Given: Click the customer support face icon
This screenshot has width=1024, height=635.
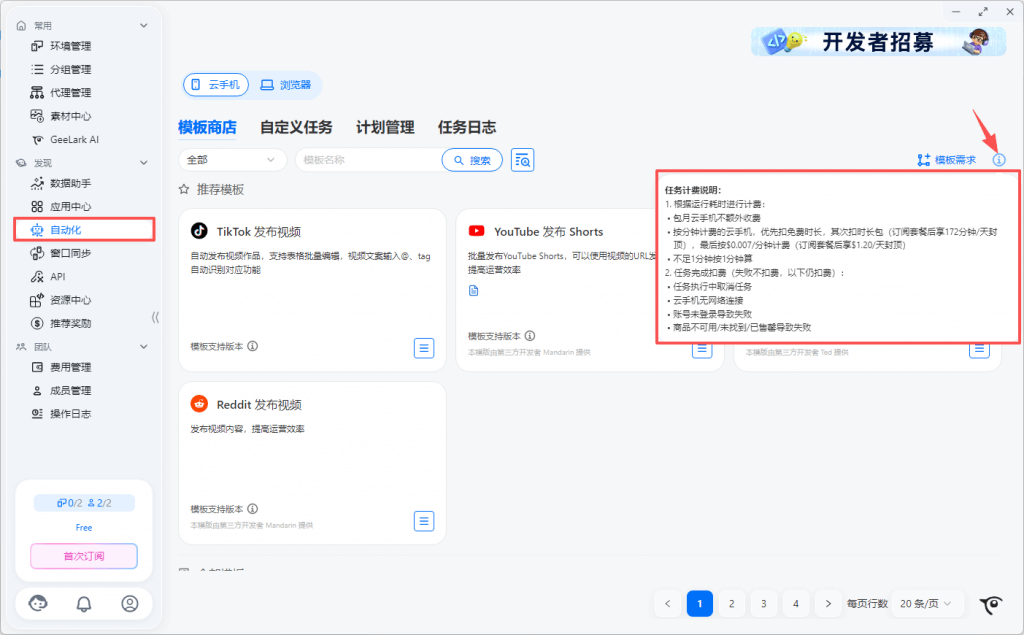Looking at the screenshot, I should coord(39,603).
